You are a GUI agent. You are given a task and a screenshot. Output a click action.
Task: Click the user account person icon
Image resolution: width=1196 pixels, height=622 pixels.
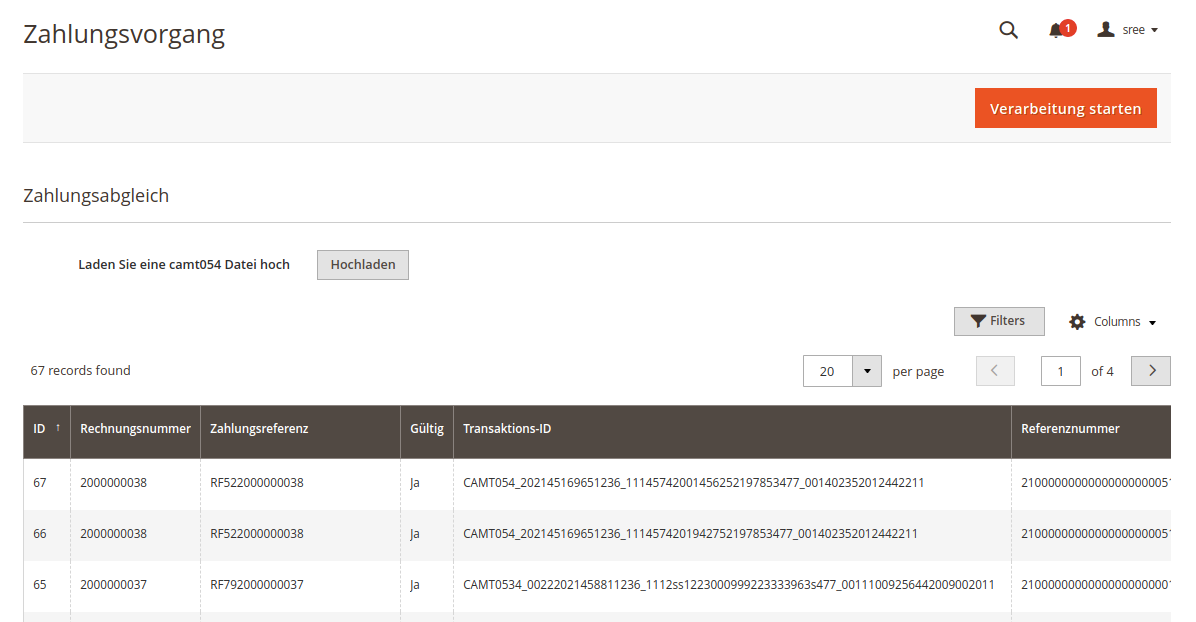click(1106, 29)
